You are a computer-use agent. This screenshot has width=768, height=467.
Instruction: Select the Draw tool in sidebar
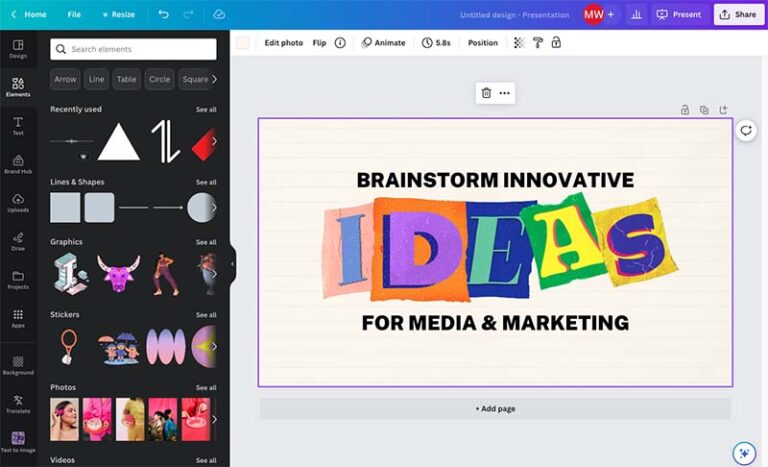coord(18,241)
